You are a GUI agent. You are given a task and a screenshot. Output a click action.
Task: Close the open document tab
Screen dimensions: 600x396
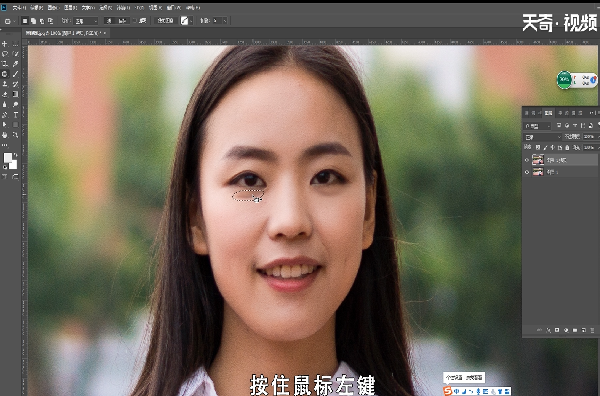click(105, 33)
